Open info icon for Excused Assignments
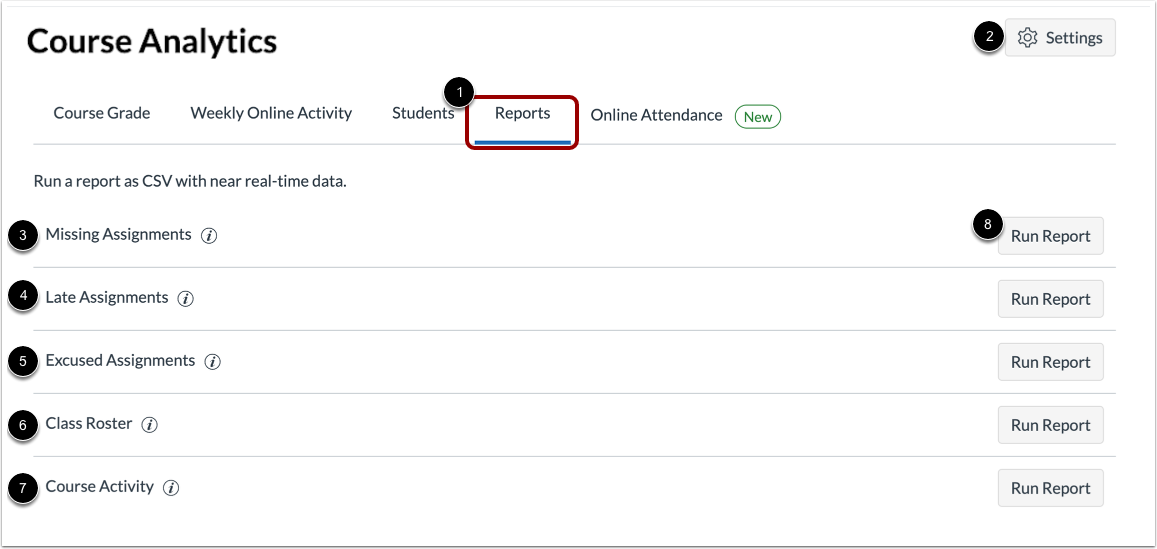 (212, 362)
